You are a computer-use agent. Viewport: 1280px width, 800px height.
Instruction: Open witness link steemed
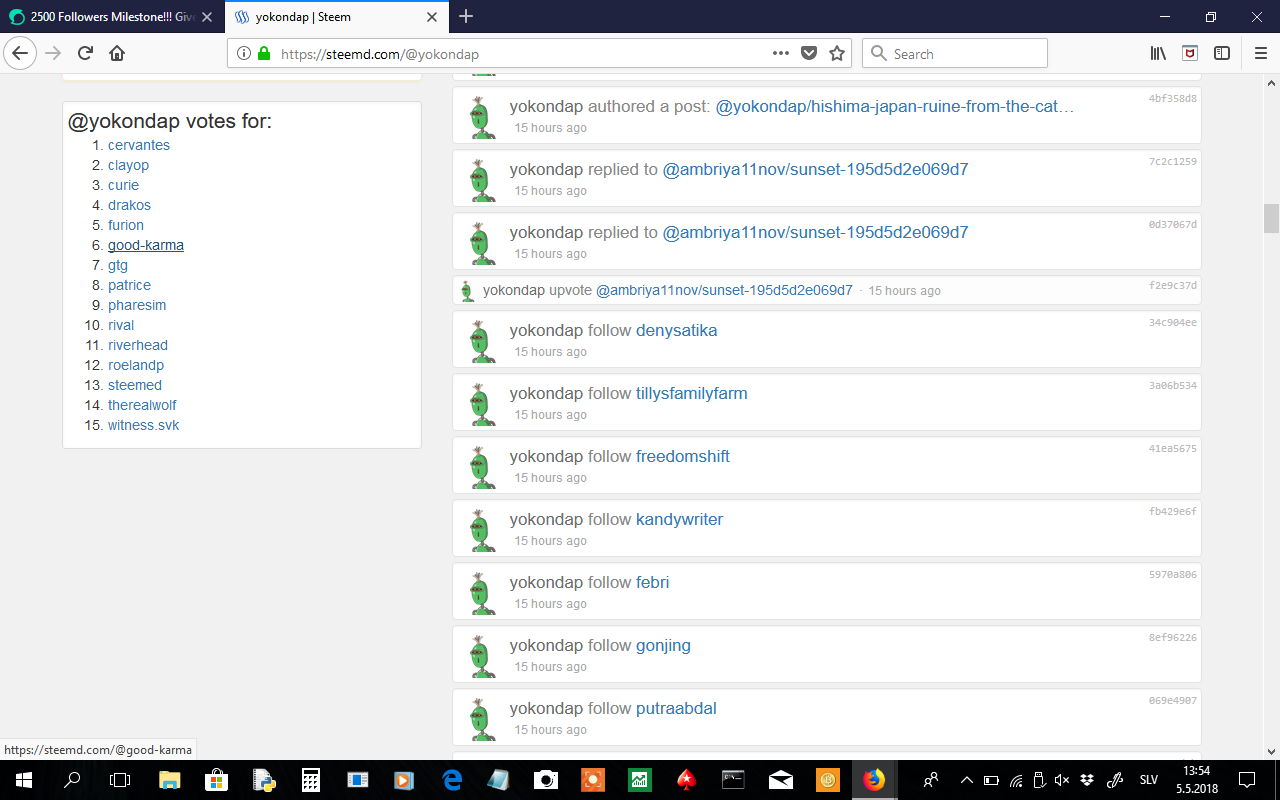pos(135,385)
